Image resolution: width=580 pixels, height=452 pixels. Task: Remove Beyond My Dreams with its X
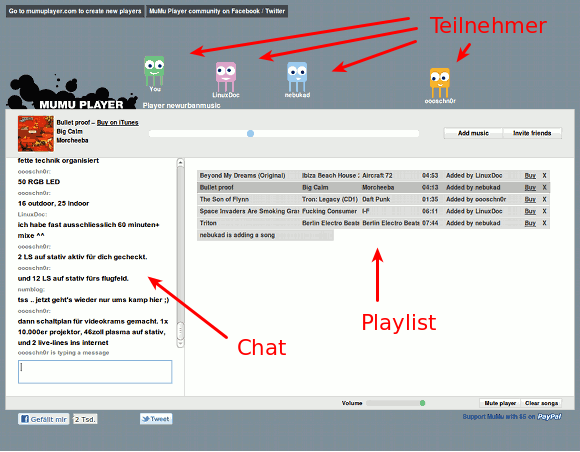(x=544, y=175)
